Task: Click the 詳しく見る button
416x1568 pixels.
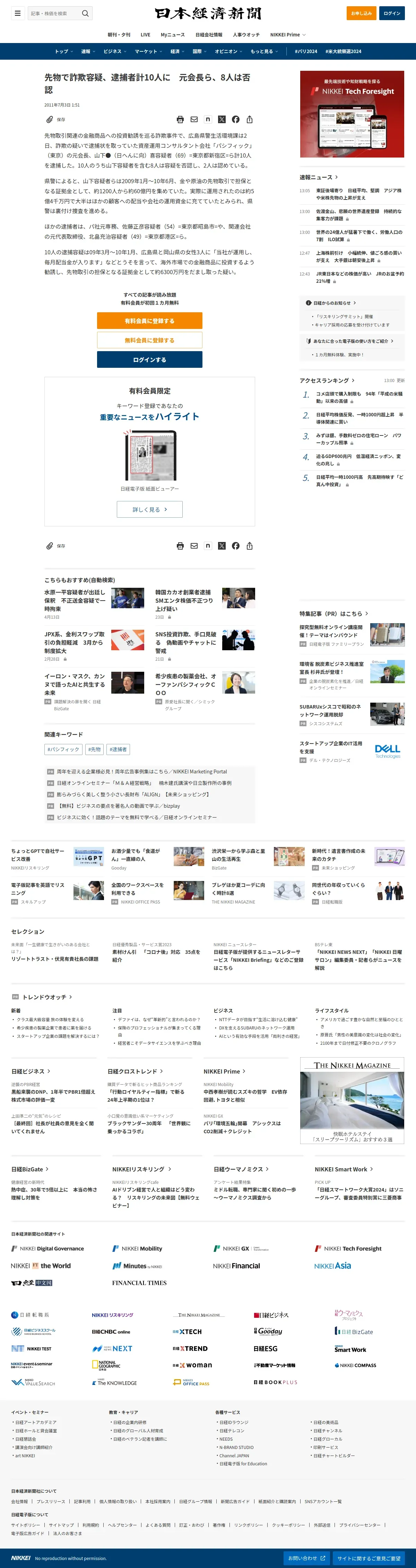Action: (x=150, y=509)
